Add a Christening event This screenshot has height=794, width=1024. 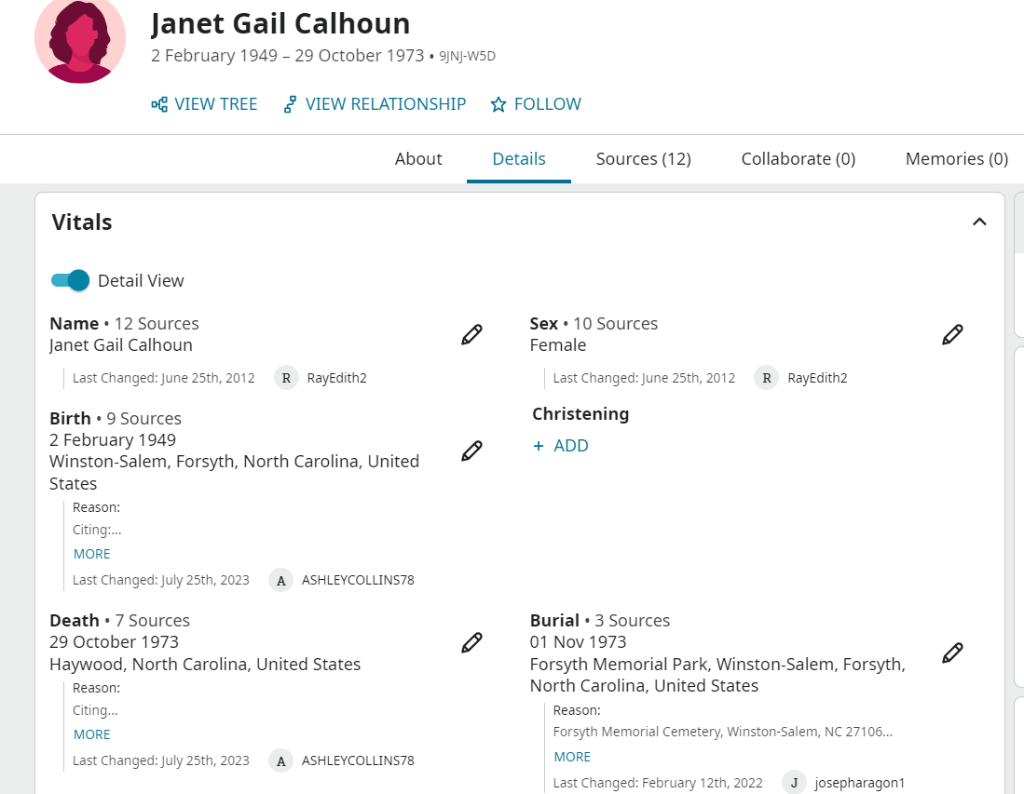point(561,446)
